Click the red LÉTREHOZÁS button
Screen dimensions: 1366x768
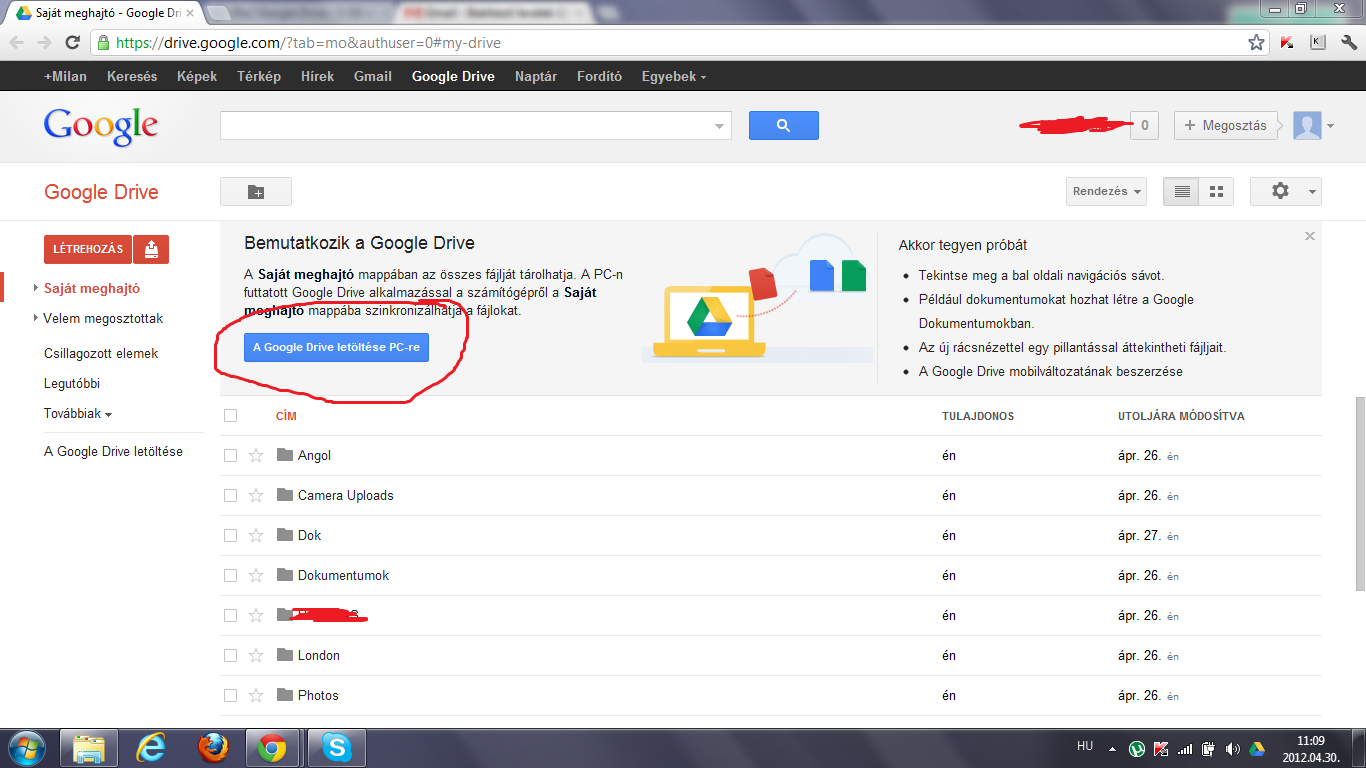pos(88,249)
